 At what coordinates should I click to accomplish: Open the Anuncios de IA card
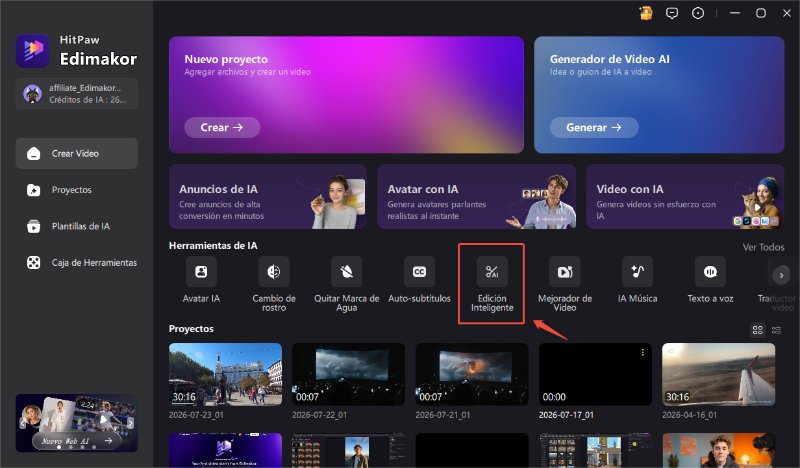pyautogui.click(x=268, y=197)
